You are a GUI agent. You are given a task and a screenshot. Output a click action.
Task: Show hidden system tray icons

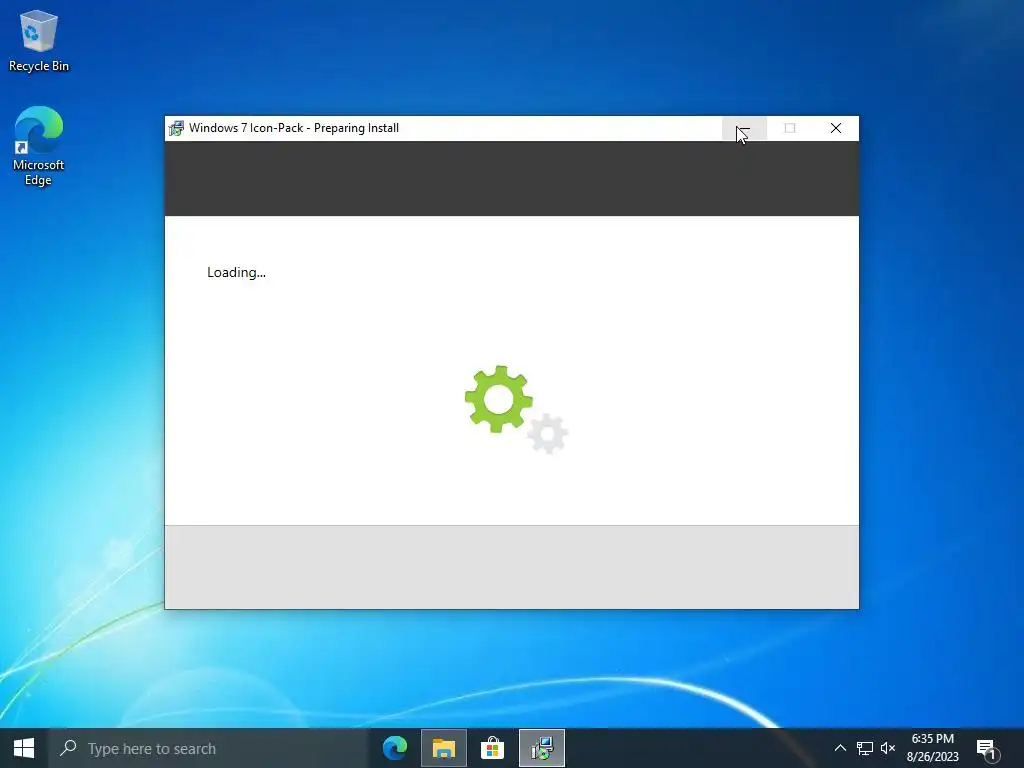click(840, 748)
